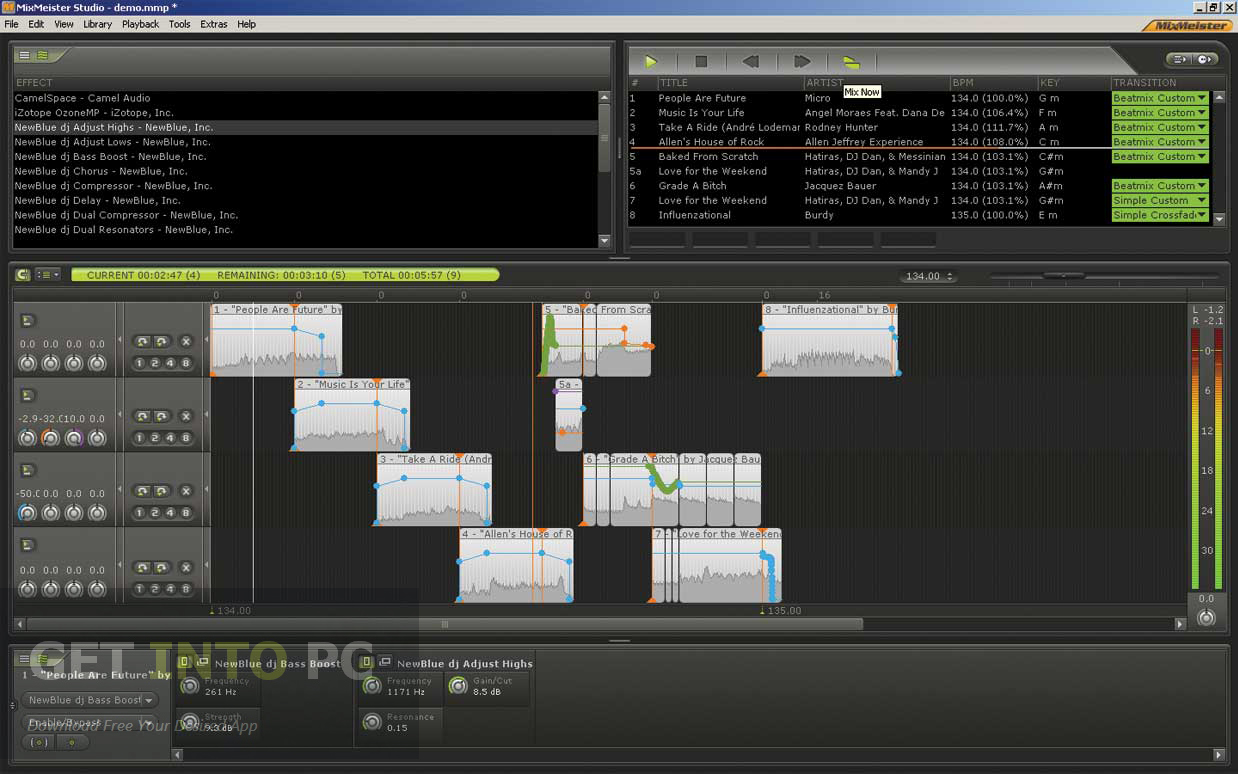This screenshot has width=1238, height=774.
Task: Toggle beat loop length 8 on track 3
Action: (186, 513)
